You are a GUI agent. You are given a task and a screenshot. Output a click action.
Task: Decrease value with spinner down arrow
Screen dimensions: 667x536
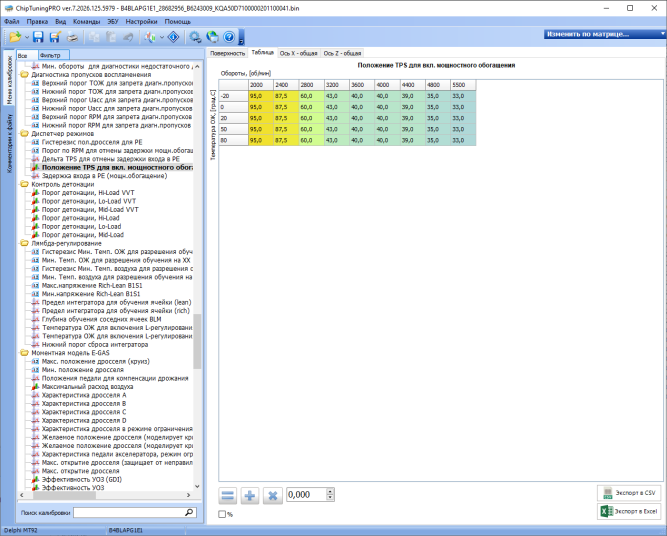(x=330, y=498)
